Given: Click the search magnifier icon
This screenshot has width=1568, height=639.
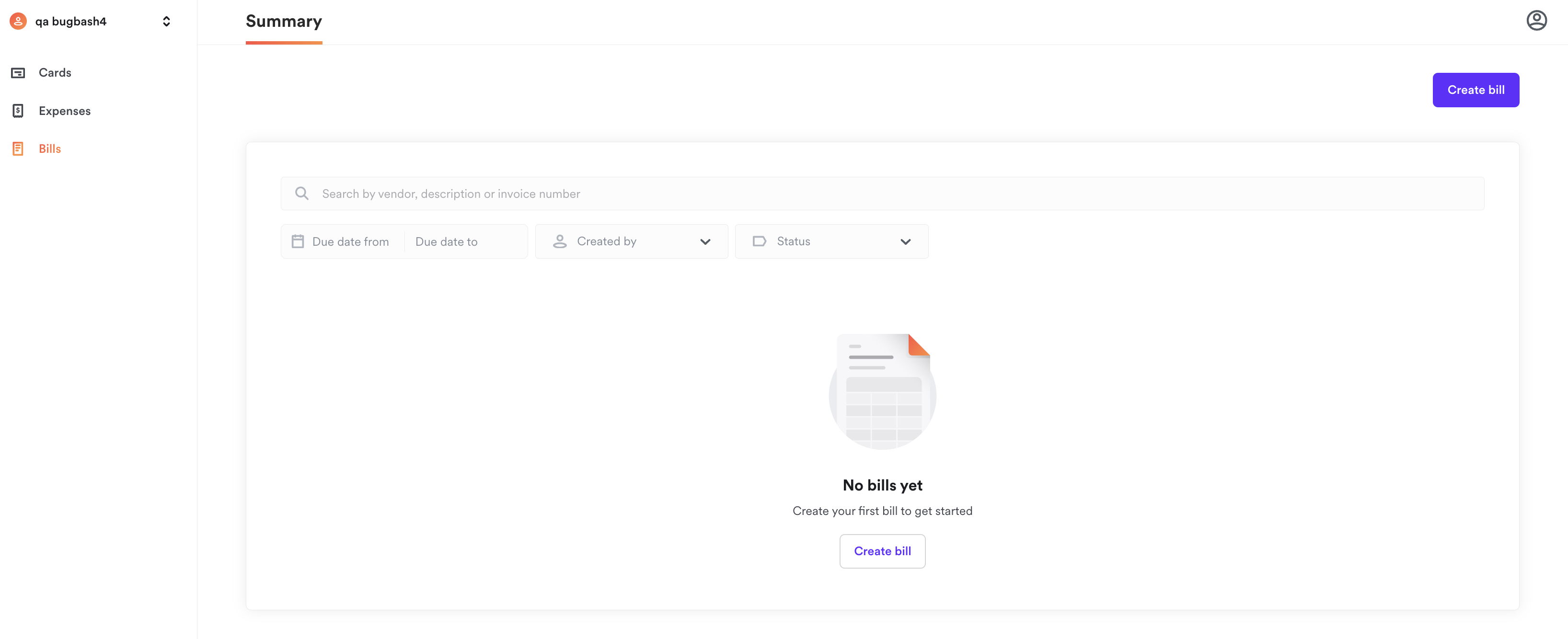Looking at the screenshot, I should tap(301, 194).
